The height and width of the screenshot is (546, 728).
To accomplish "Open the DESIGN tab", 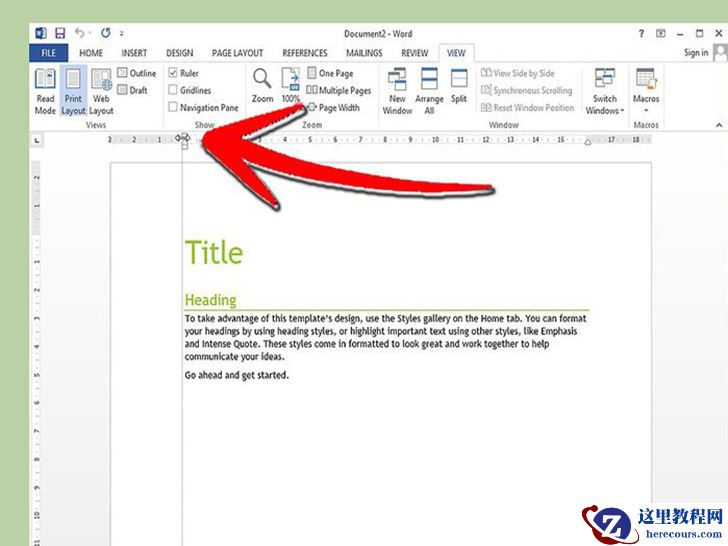I will click(180, 53).
